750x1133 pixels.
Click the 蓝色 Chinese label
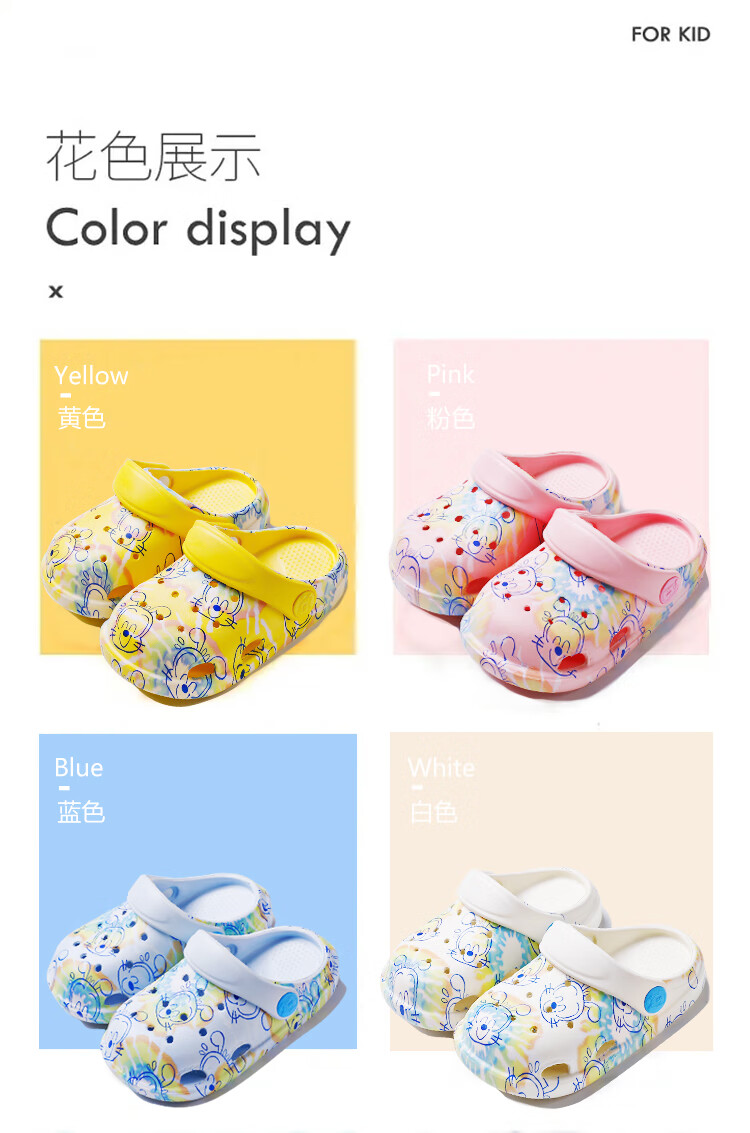tap(81, 811)
